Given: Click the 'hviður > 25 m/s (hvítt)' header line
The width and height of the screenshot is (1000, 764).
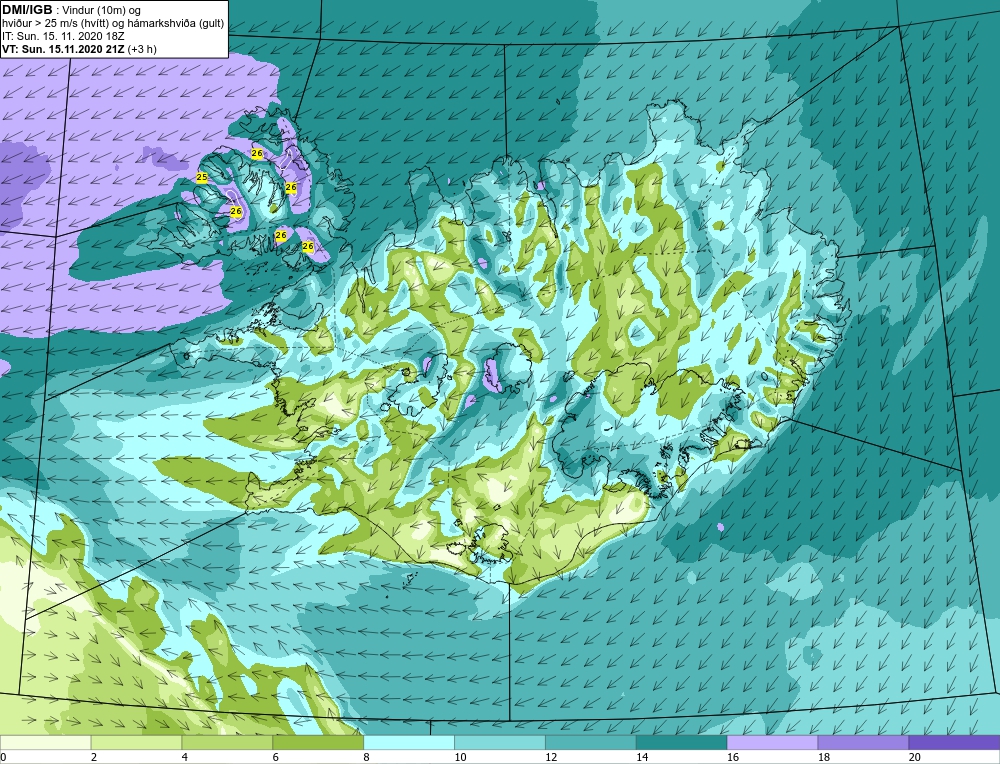Looking at the screenshot, I should [x=113, y=23].
